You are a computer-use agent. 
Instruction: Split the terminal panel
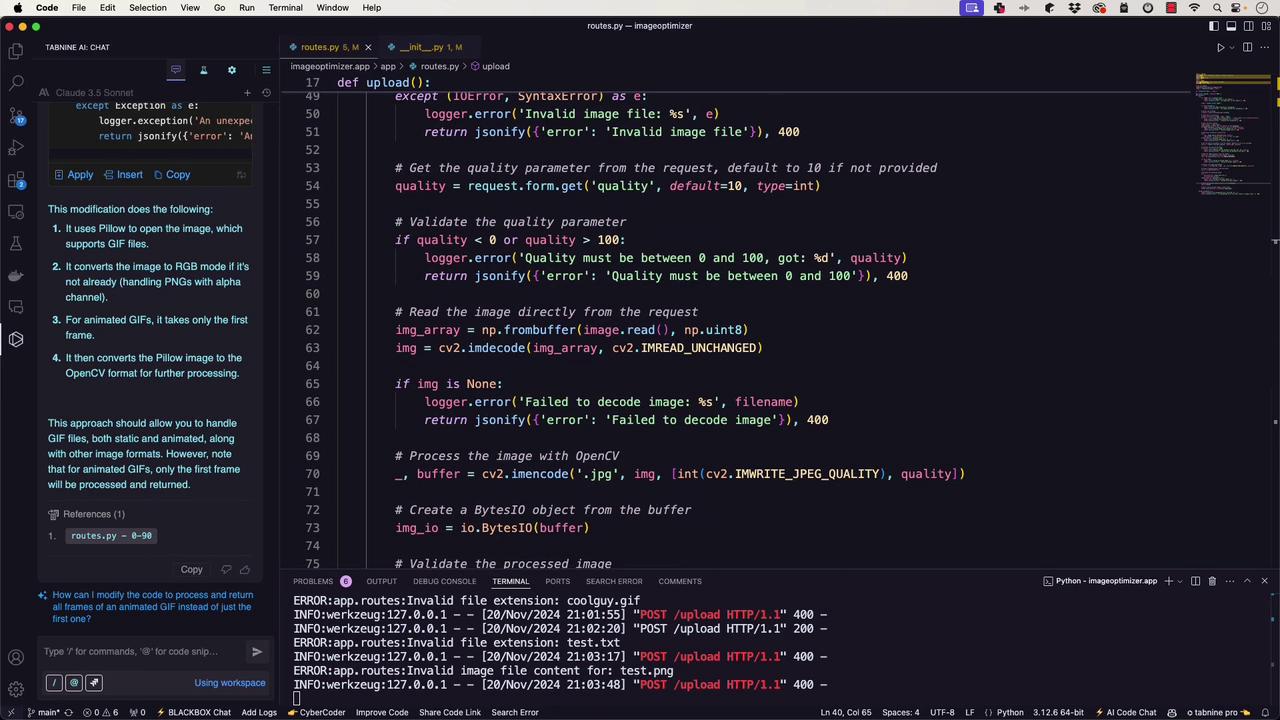[x=1195, y=581]
